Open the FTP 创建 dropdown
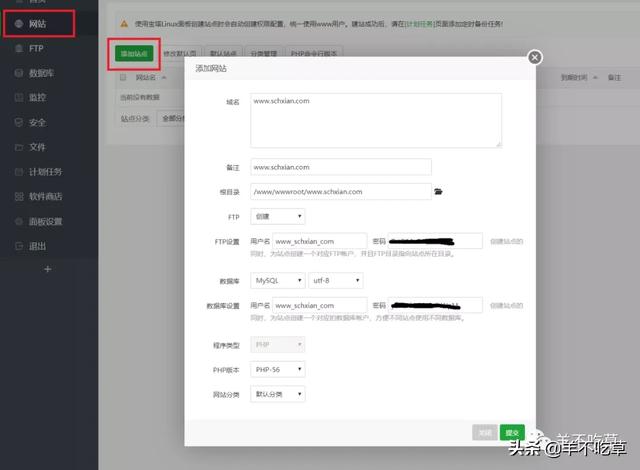 point(278,216)
